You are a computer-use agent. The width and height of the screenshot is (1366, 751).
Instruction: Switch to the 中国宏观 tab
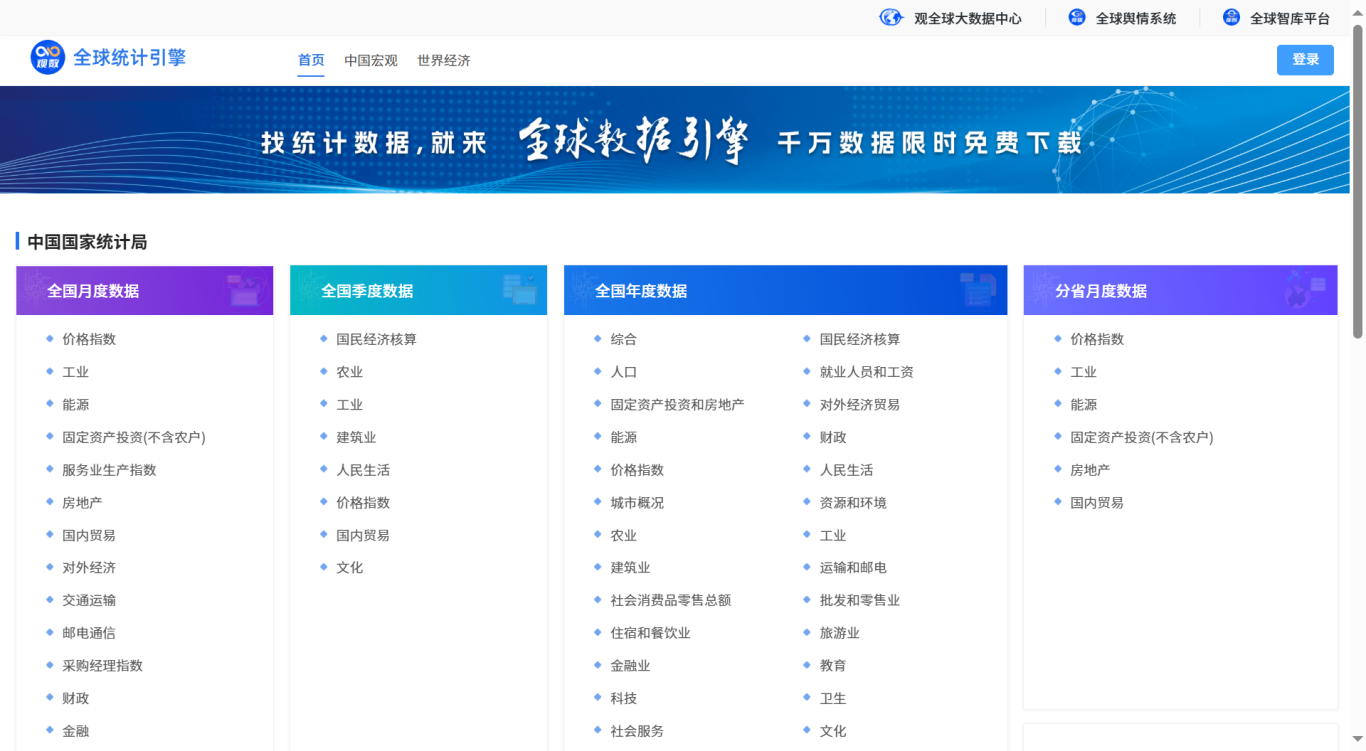(x=371, y=61)
